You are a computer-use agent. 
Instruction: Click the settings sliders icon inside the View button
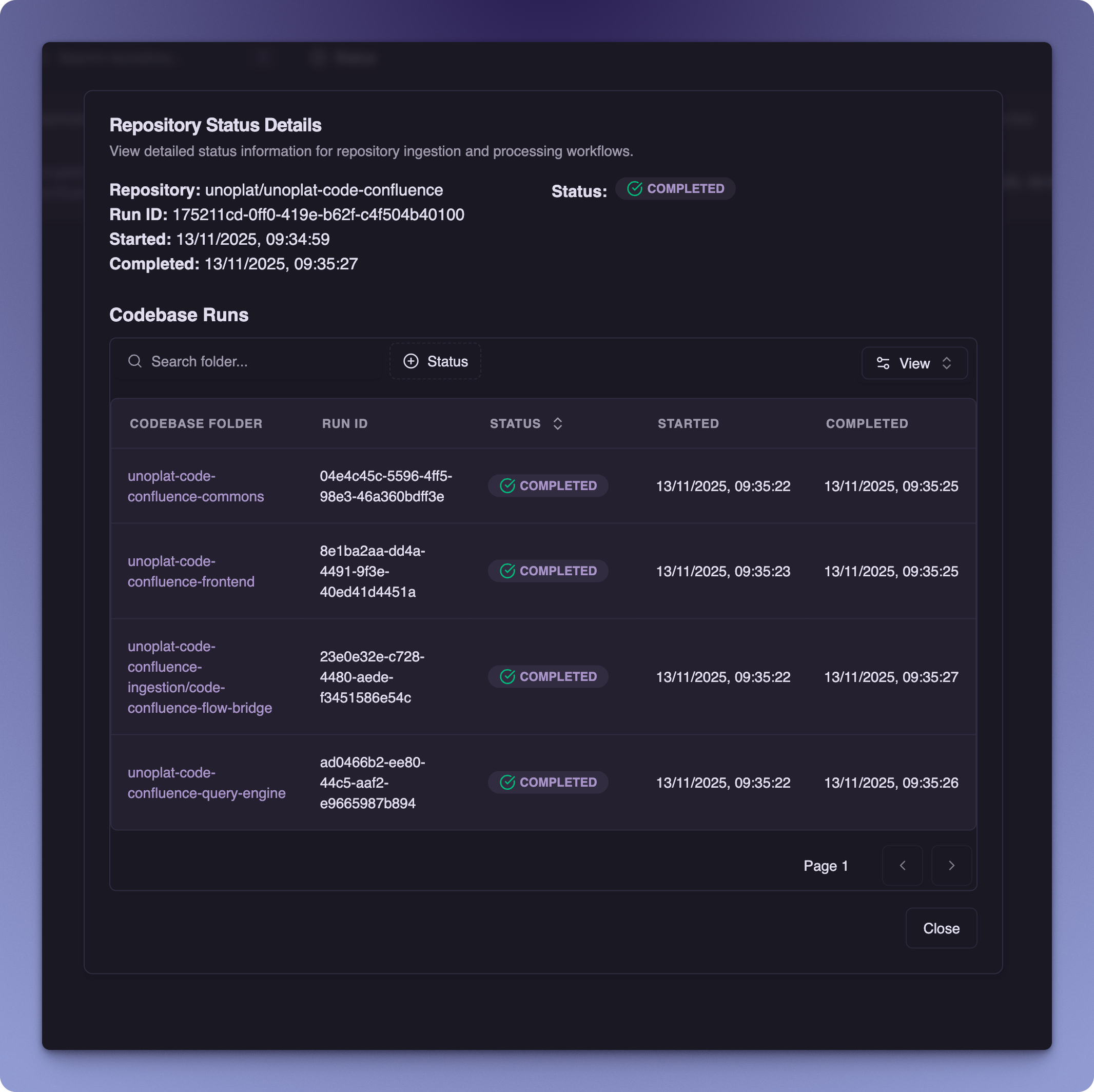883,363
